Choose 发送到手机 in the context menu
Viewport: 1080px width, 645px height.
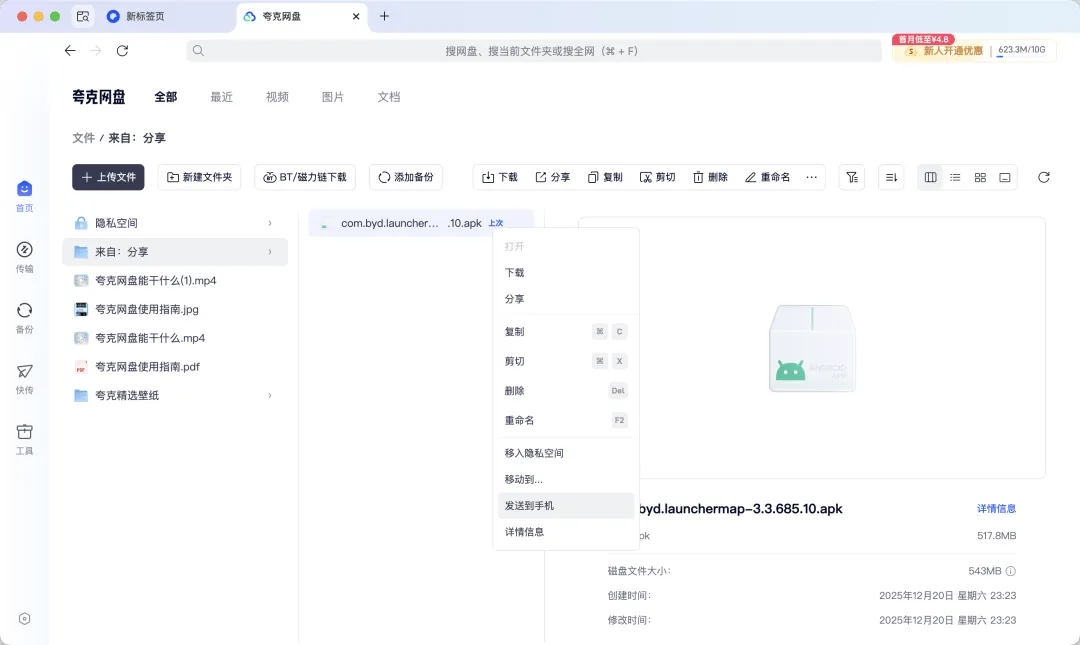tap(565, 505)
